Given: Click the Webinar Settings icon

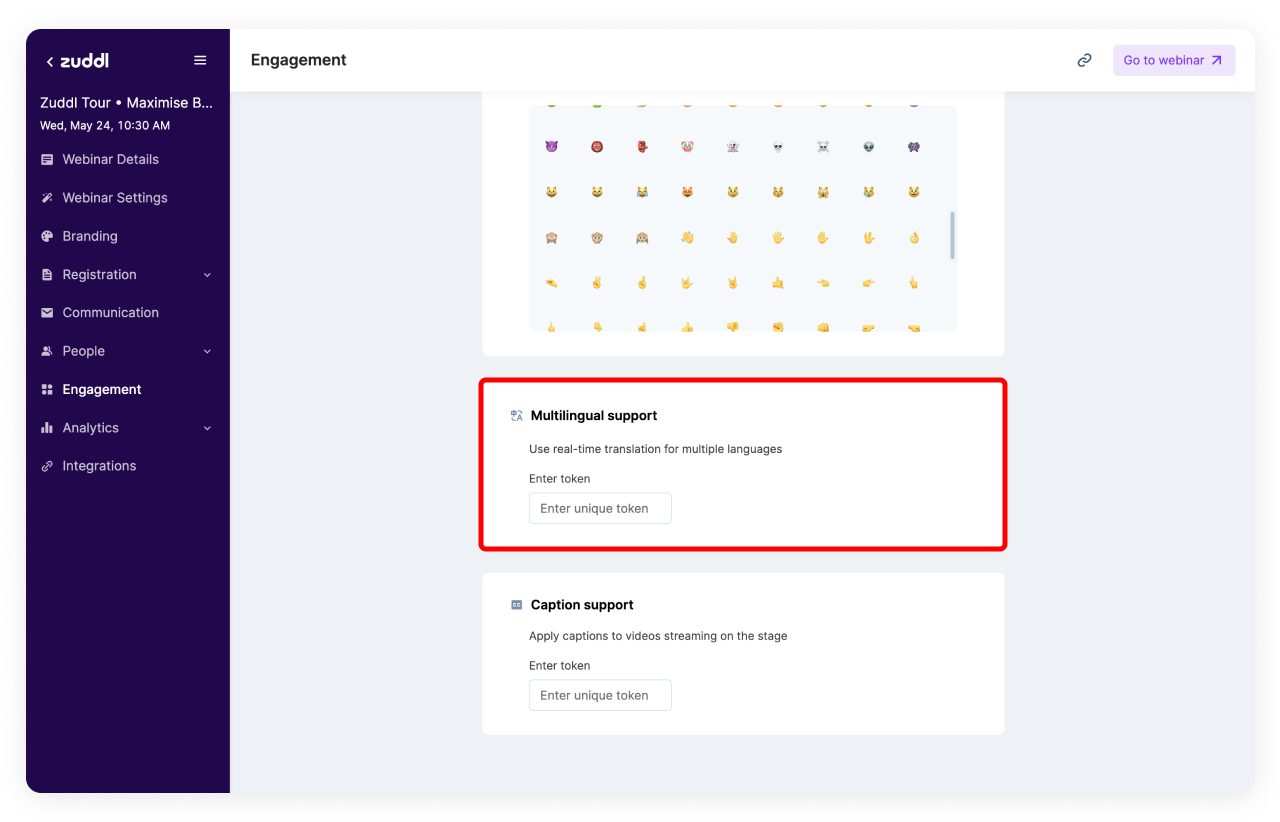Looking at the screenshot, I should click(47, 198).
